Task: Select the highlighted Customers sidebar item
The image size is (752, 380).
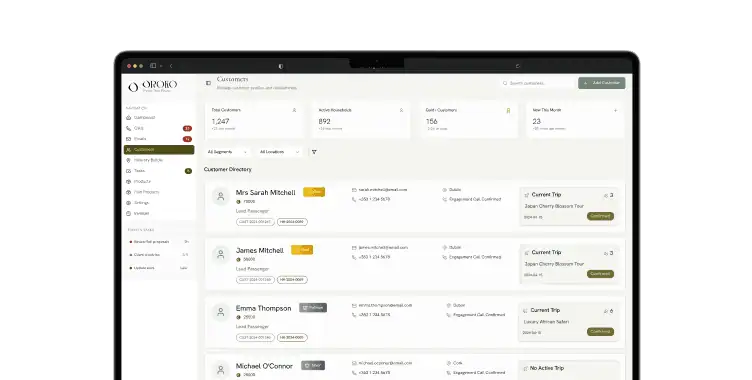Action: point(159,150)
